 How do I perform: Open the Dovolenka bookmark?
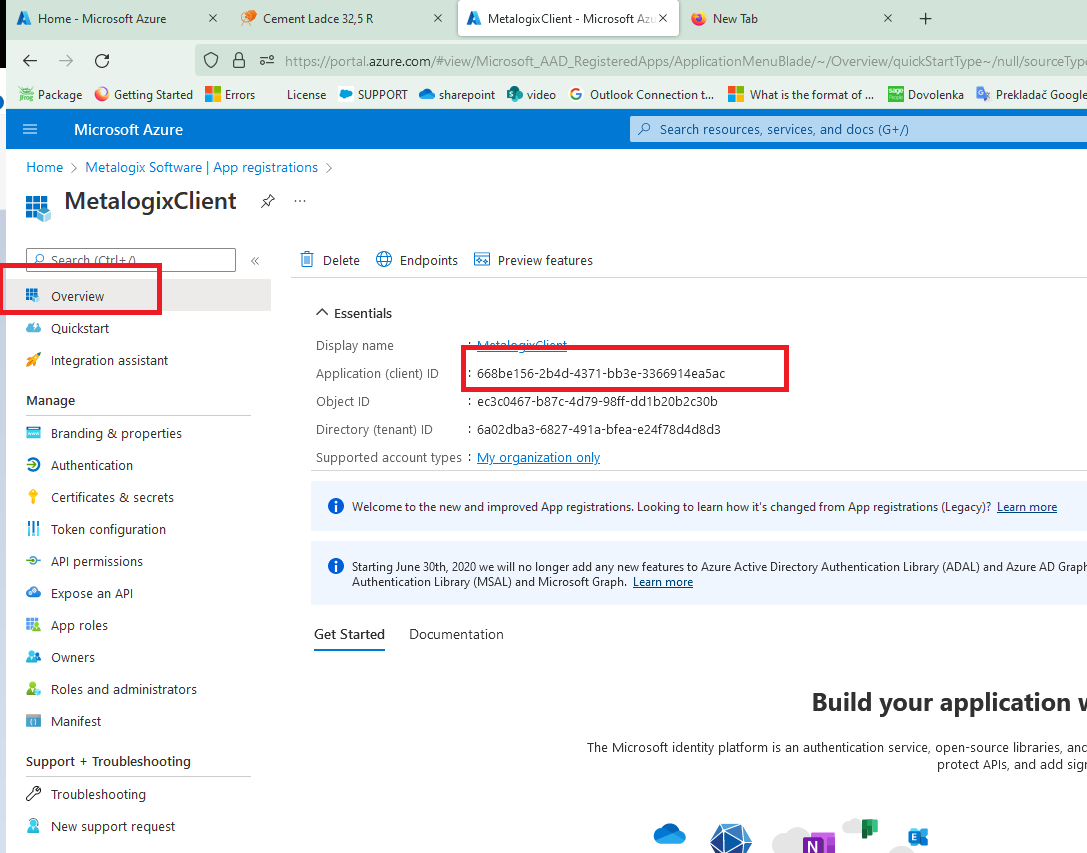tap(925, 94)
